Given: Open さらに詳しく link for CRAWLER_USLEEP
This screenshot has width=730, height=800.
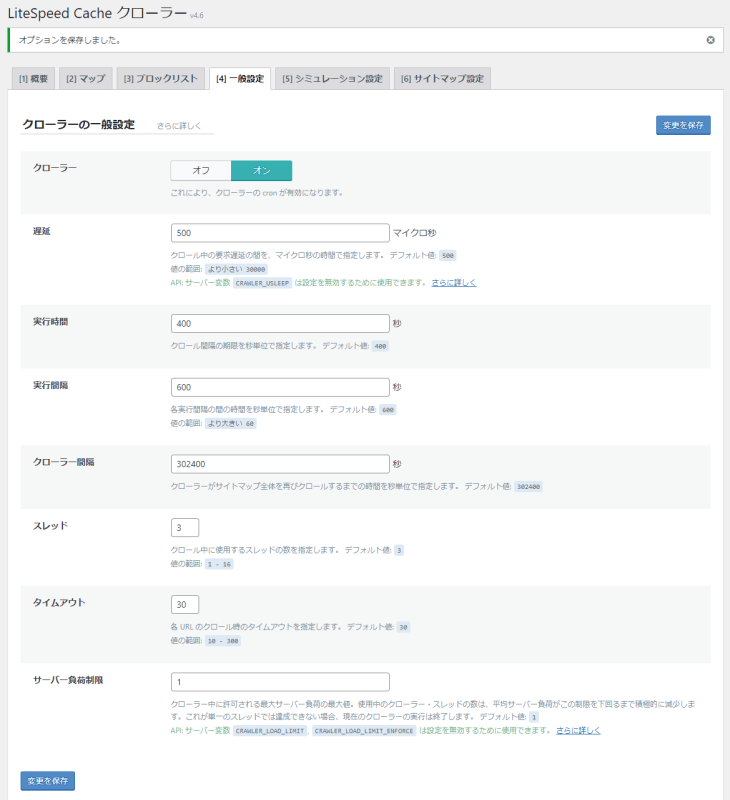Looking at the screenshot, I should pyautogui.click(x=454, y=283).
